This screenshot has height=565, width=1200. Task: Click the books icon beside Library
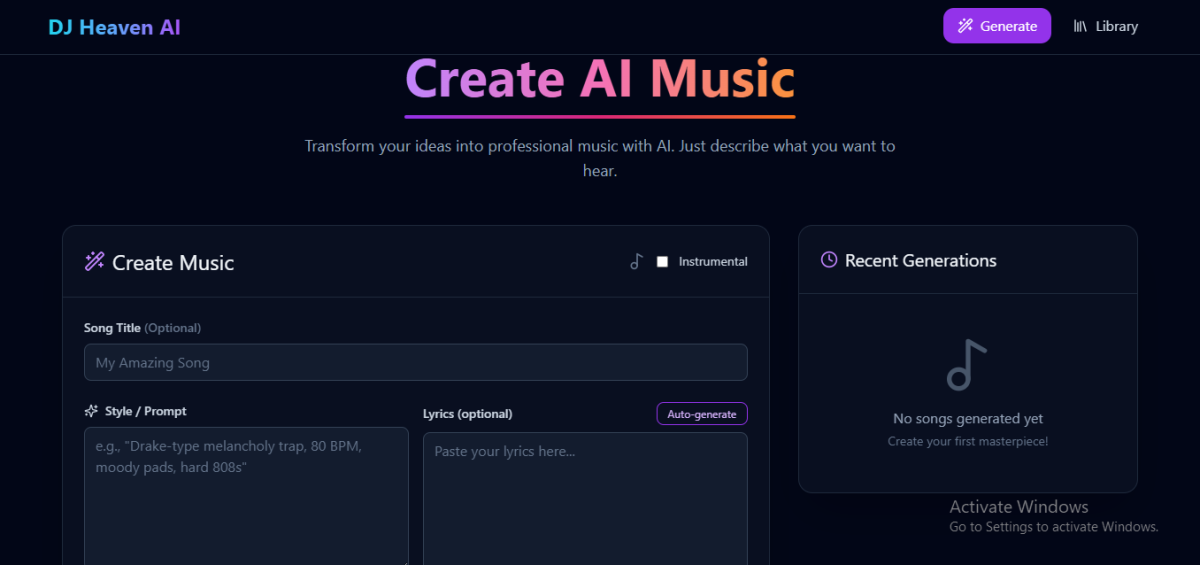click(x=1080, y=26)
